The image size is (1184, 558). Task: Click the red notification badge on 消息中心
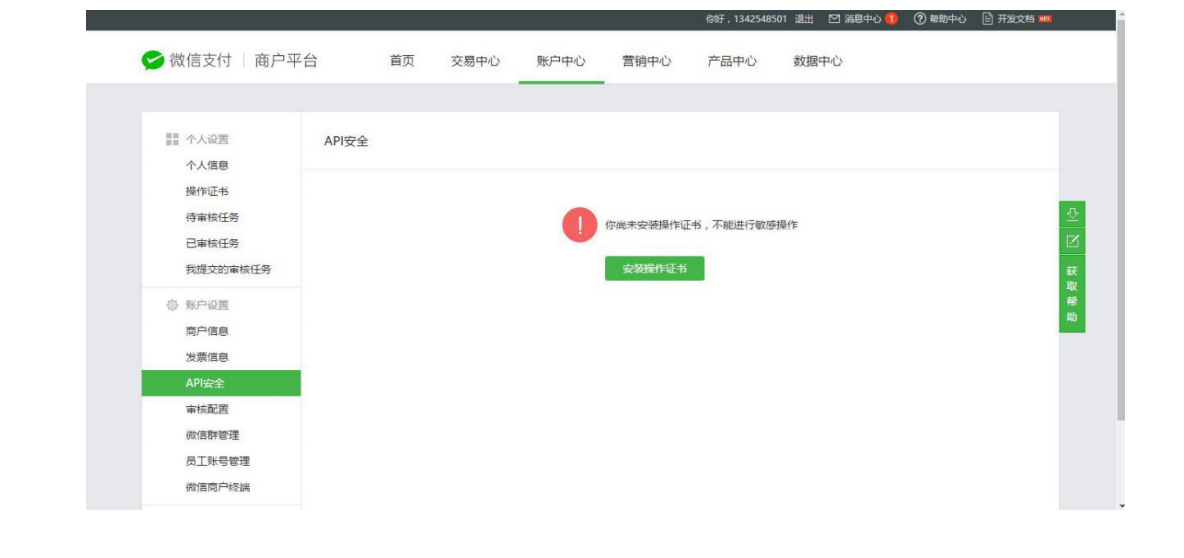click(891, 19)
